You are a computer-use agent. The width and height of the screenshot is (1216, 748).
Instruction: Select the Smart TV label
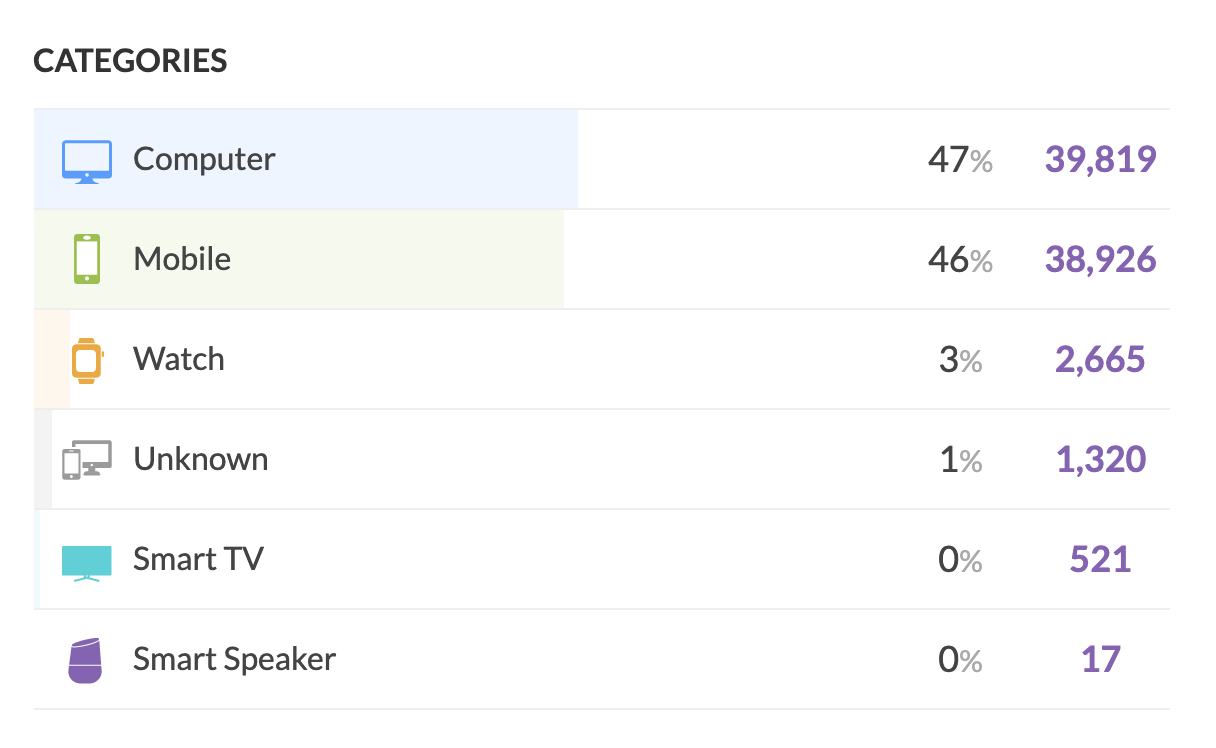pyautogui.click(x=198, y=559)
